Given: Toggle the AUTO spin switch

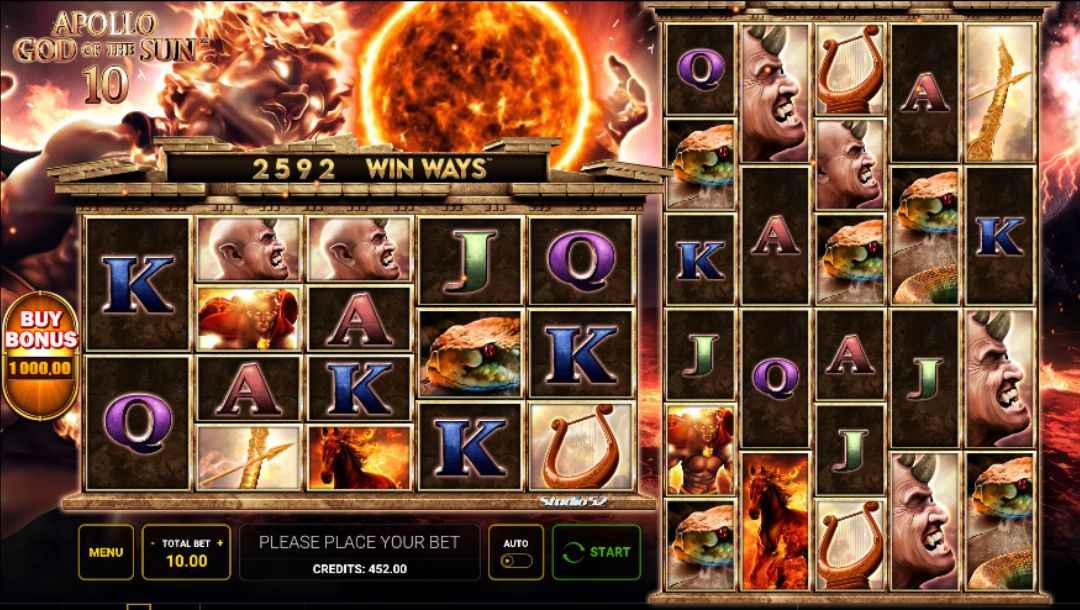Looking at the screenshot, I should [516, 560].
